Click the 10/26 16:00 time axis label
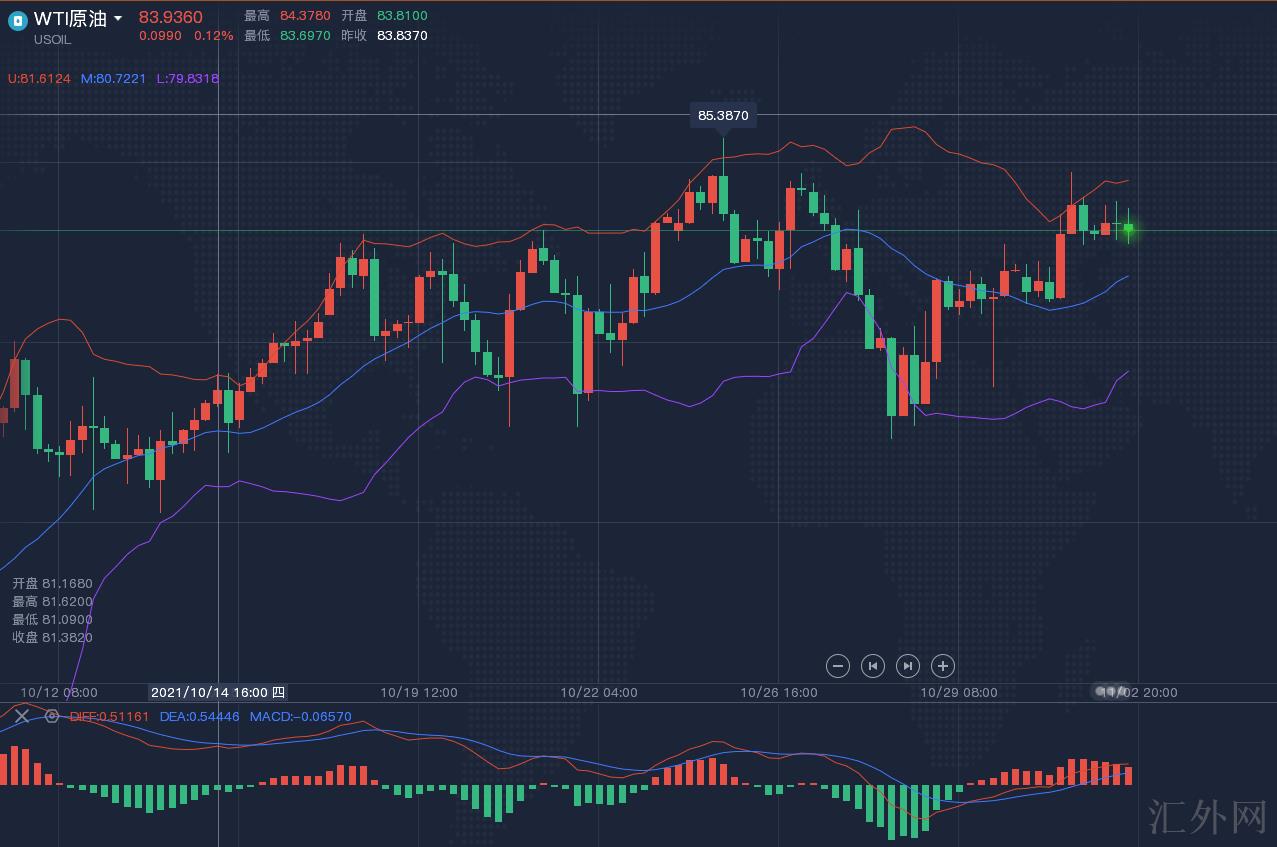Screen dimensions: 1277x847 coord(778,692)
